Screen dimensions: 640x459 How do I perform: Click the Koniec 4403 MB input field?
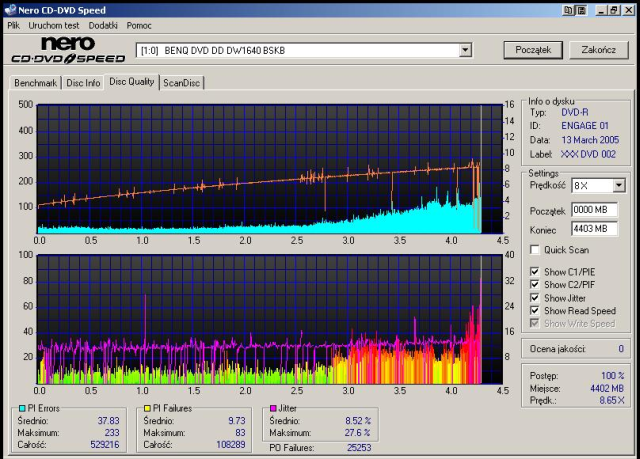594,228
